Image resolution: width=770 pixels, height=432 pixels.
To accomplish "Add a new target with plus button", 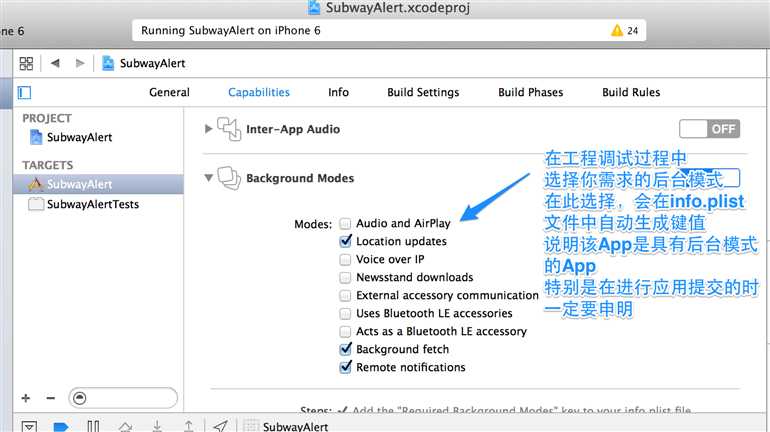I will coord(26,398).
